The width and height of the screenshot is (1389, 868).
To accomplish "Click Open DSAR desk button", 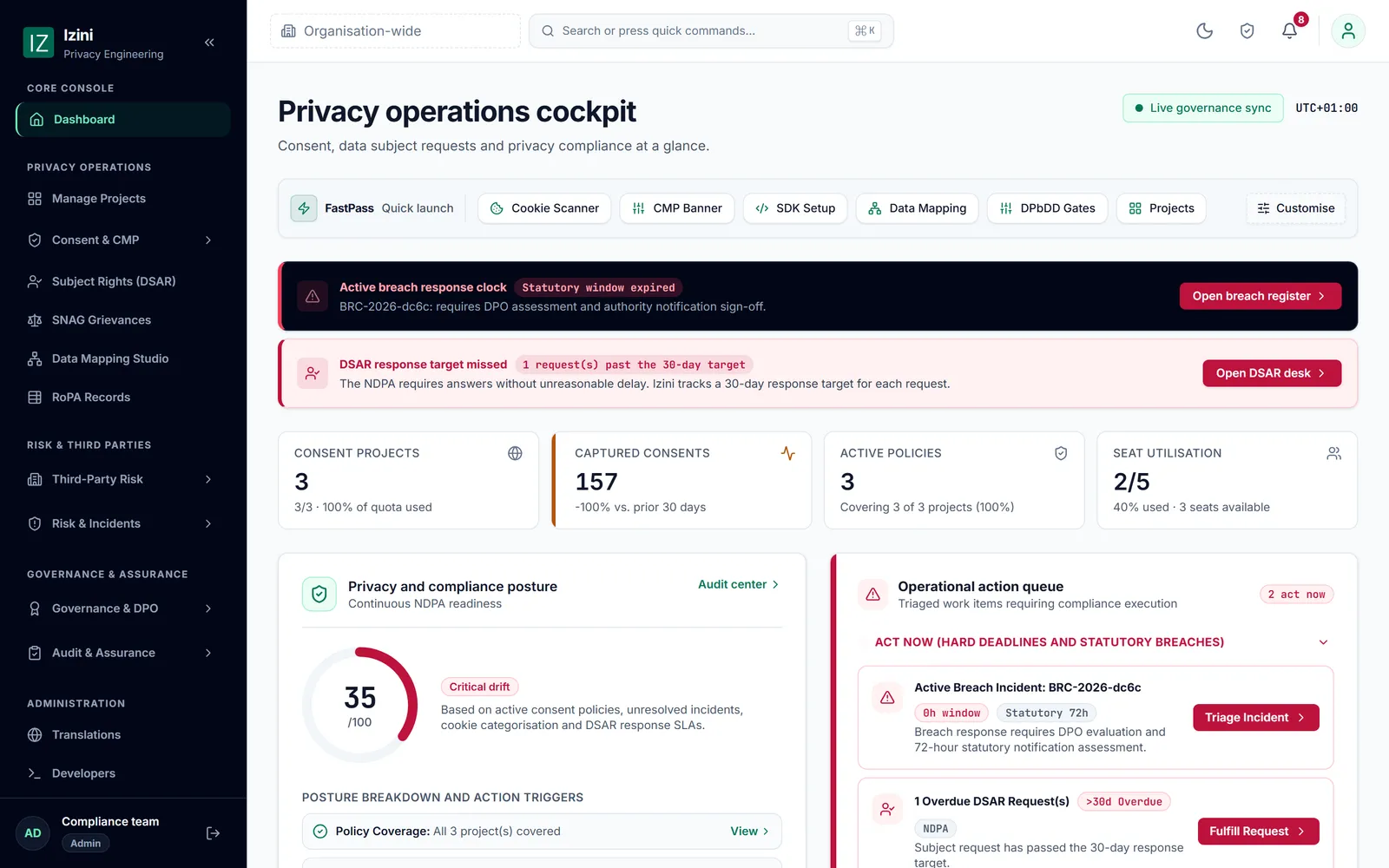I will click(1272, 373).
